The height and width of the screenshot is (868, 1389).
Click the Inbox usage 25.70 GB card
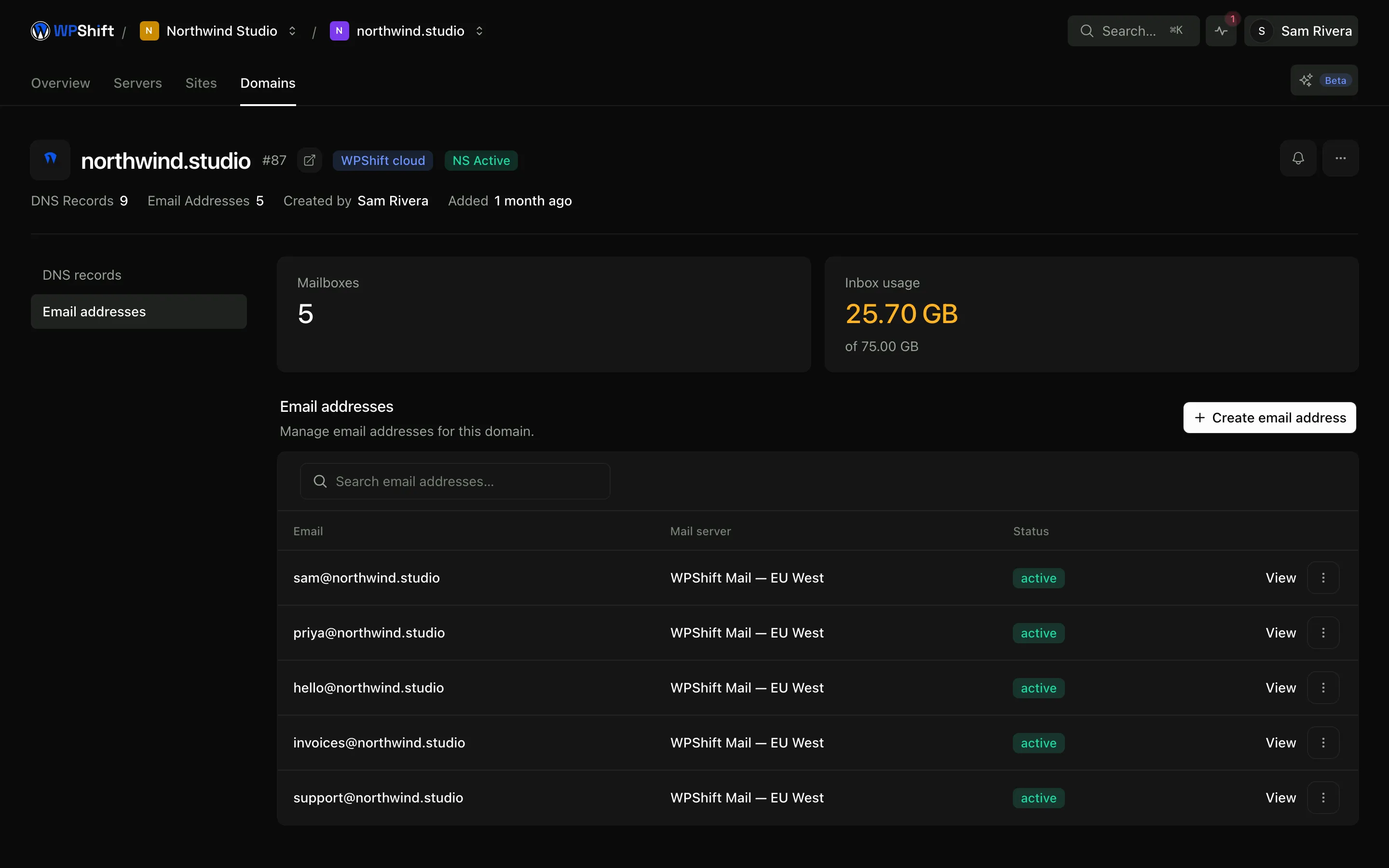(x=1092, y=314)
